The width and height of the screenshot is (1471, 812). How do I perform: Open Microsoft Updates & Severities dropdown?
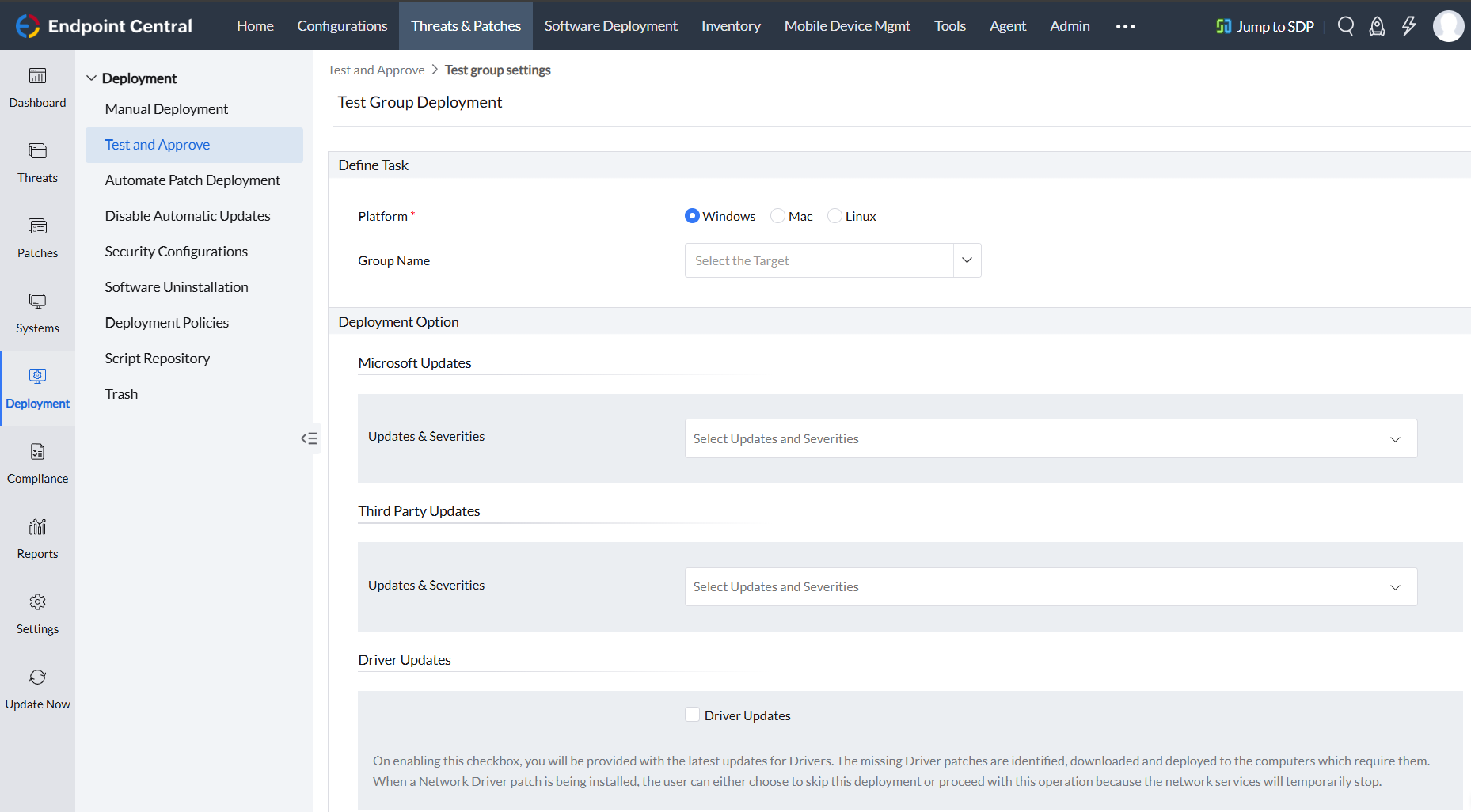point(1051,438)
